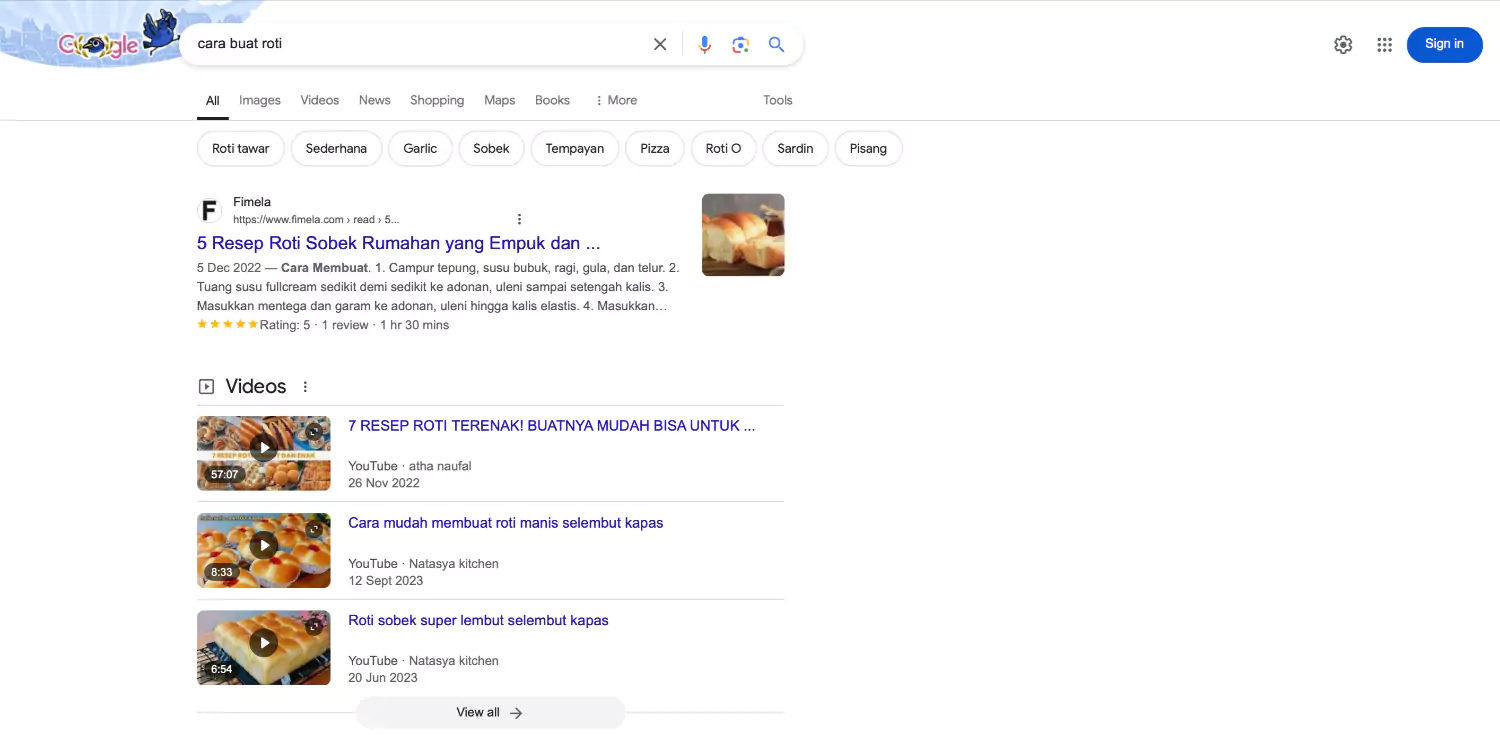Click the magnifying glass search button
Screen dimensions: 1500x752
(x=776, y=44)
